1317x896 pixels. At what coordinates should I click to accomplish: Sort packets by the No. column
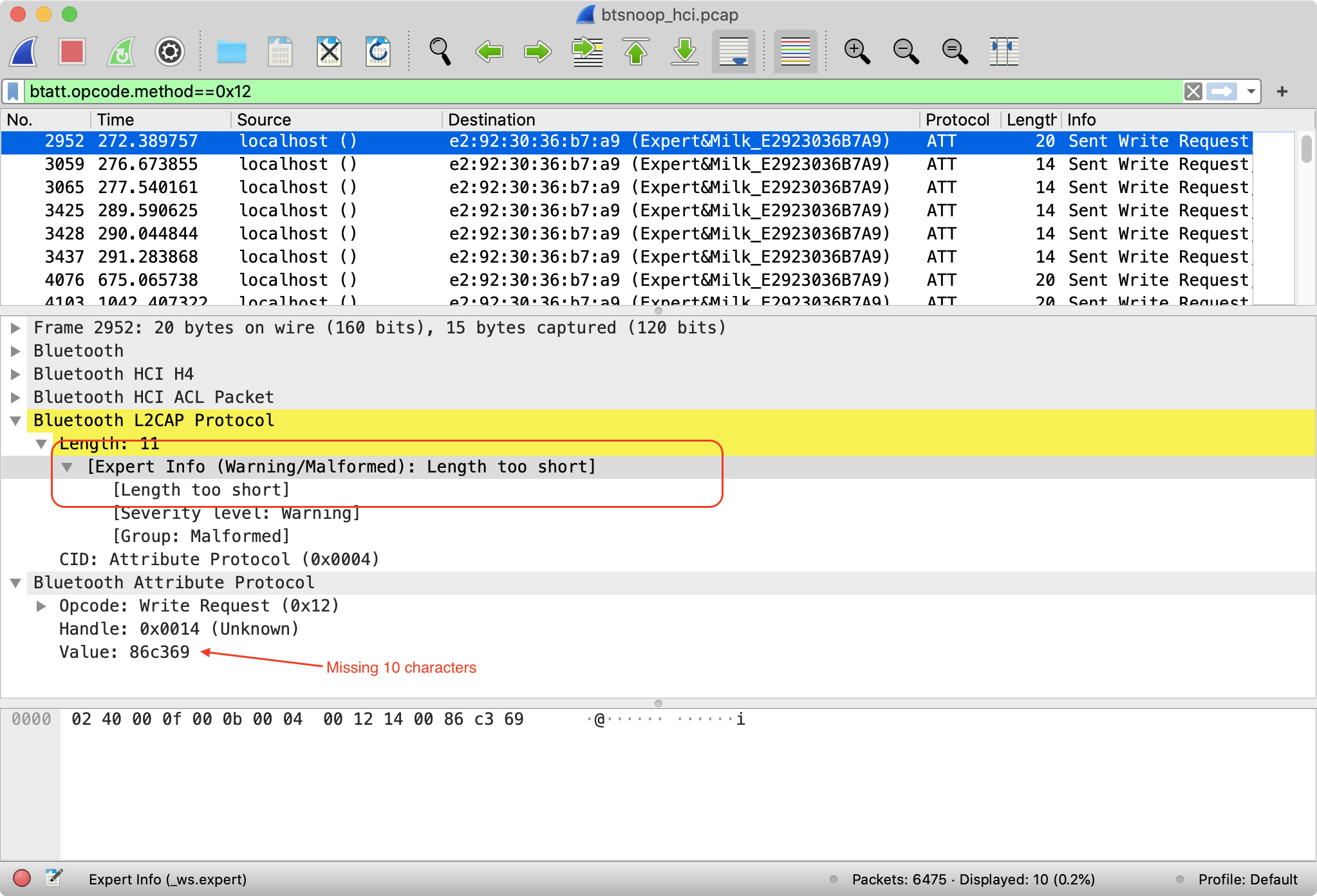pyautogui.click(x=46, y=120)
